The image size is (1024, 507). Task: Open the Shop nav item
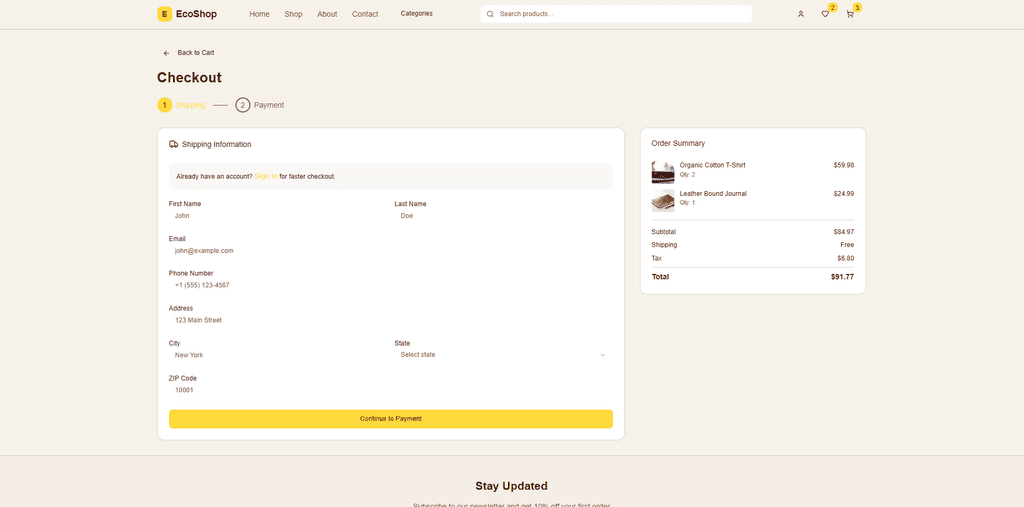click(x=293, y=14)
